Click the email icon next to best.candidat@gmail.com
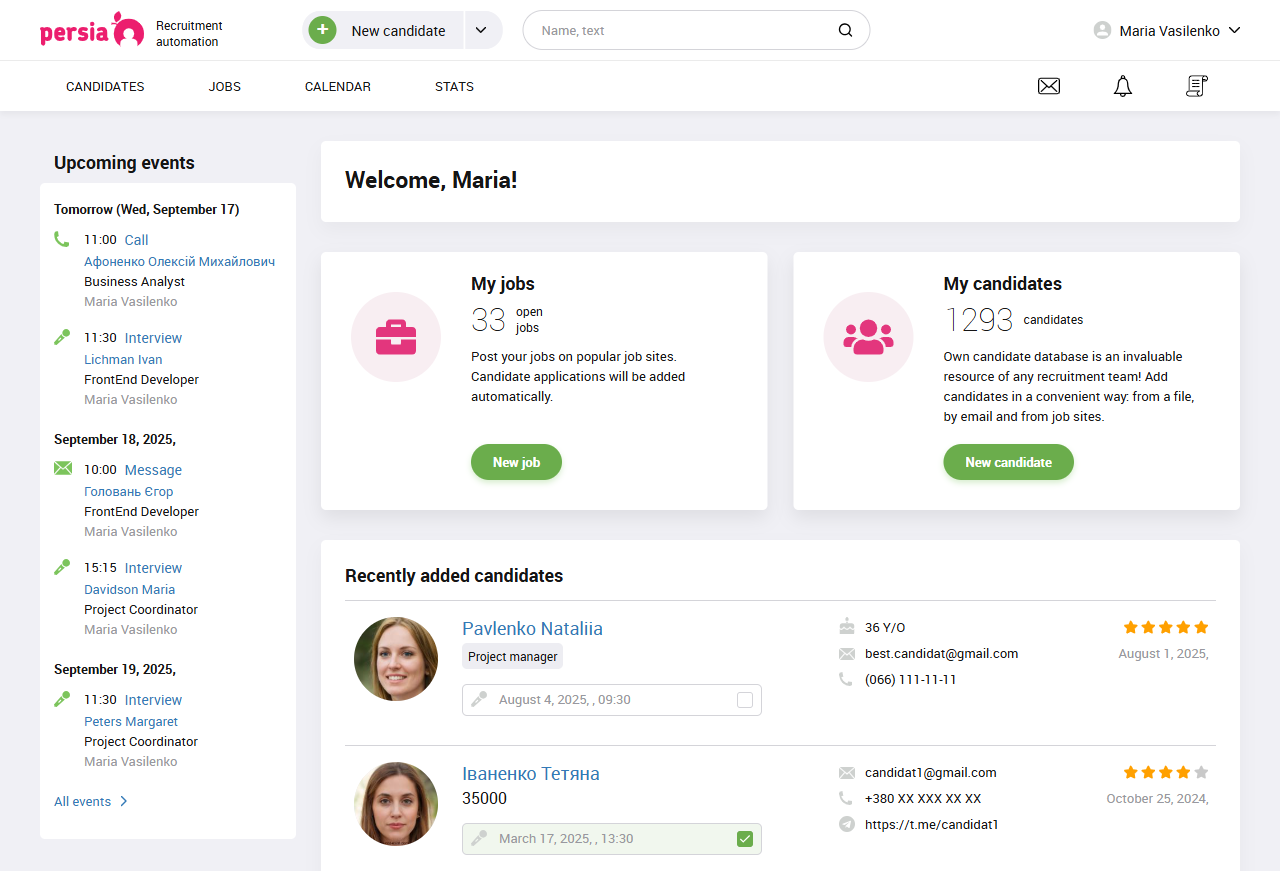The width and height of the screenshot is (1280, 871). pos(845,653)
